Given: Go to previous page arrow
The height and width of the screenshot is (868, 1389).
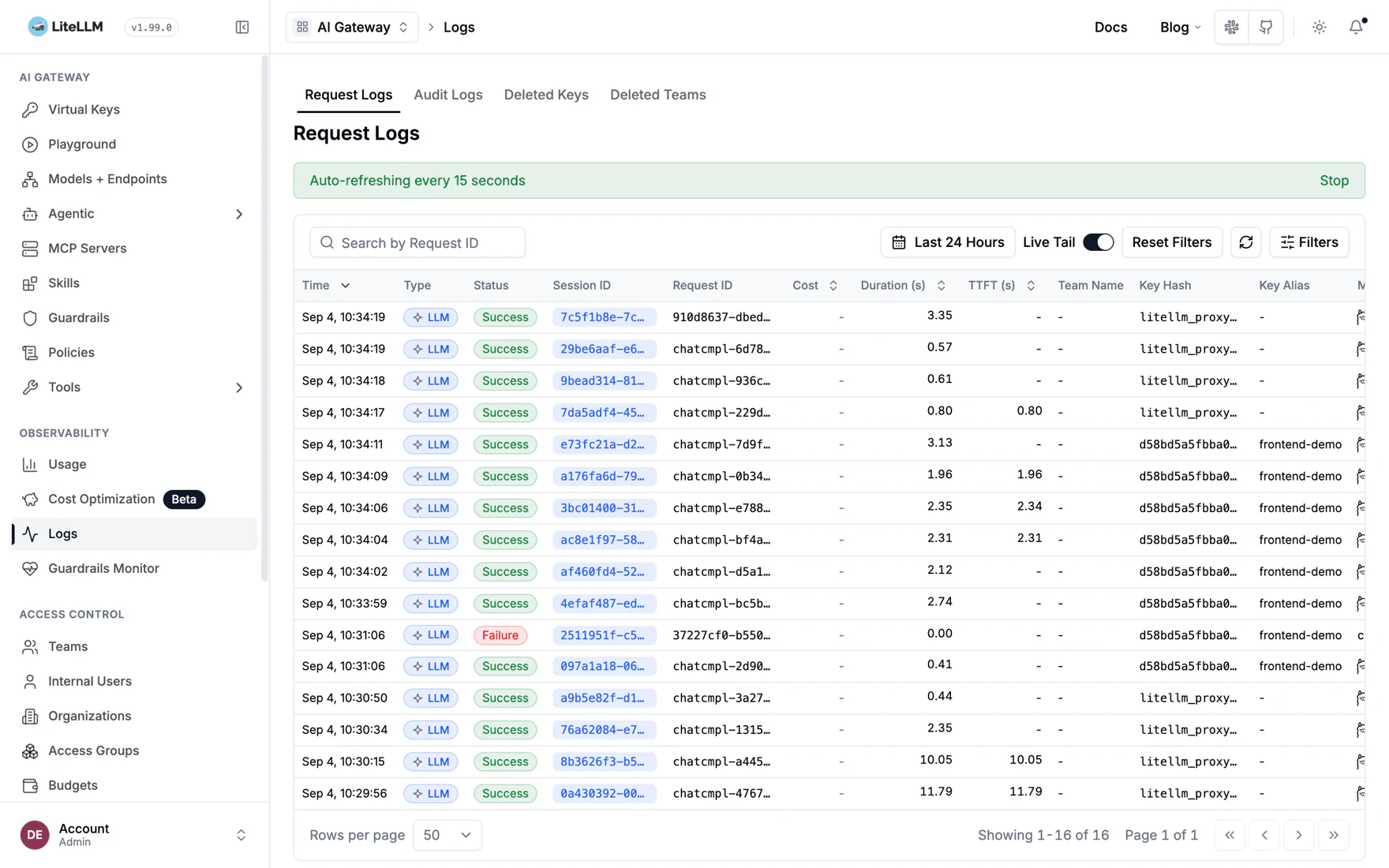Looking at the screenshot, I should 1264,835.
